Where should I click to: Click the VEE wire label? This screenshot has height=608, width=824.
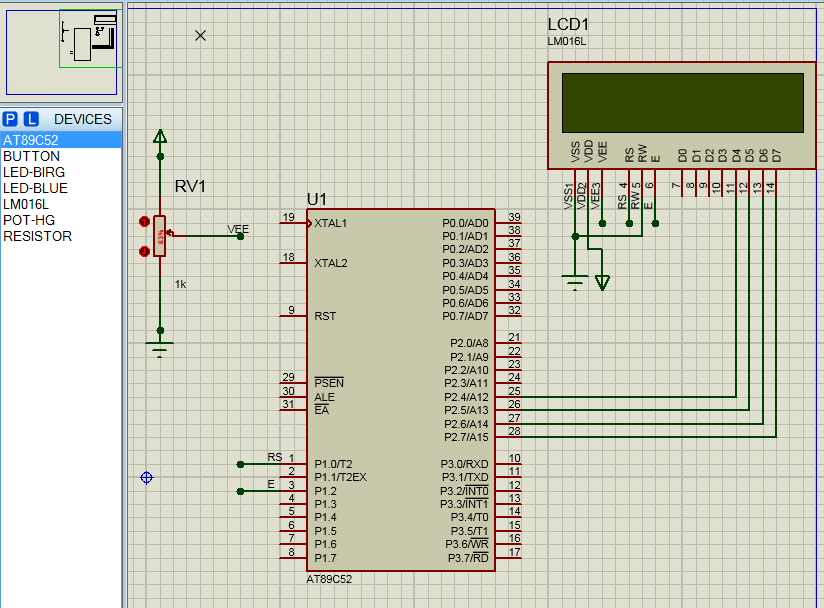[x=238, y=229]
